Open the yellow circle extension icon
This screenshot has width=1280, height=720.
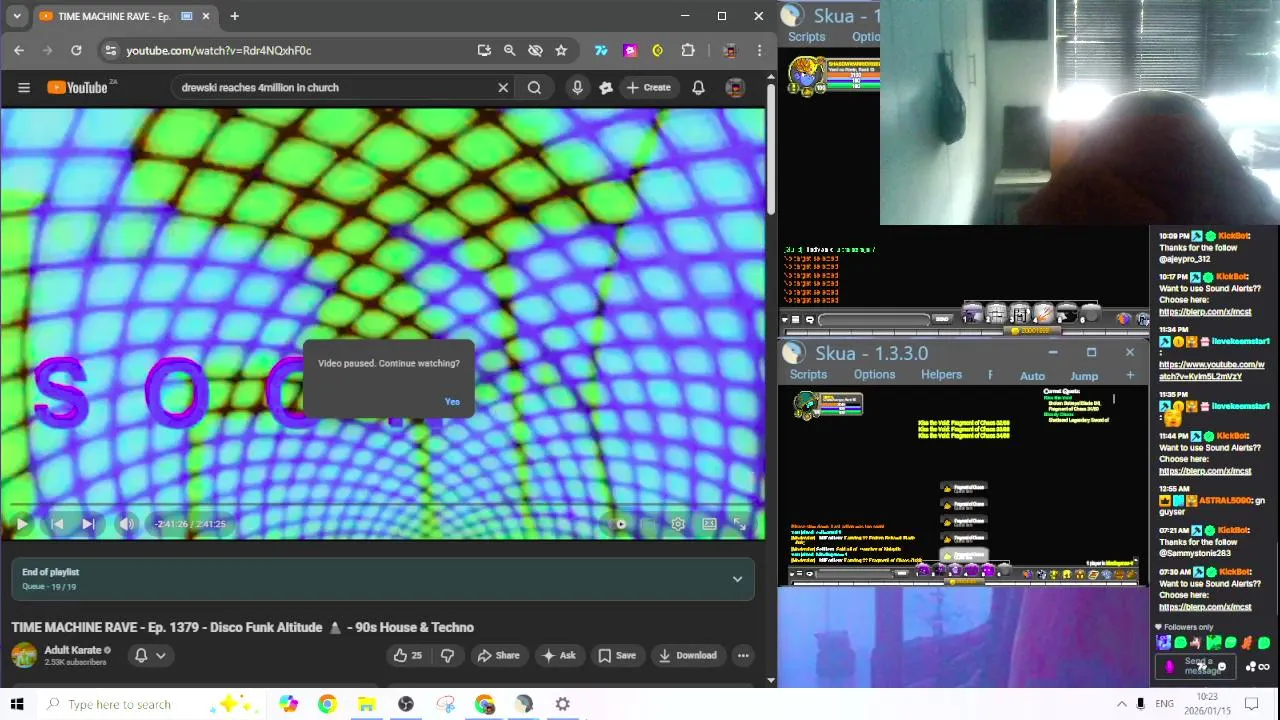[658, 50]
